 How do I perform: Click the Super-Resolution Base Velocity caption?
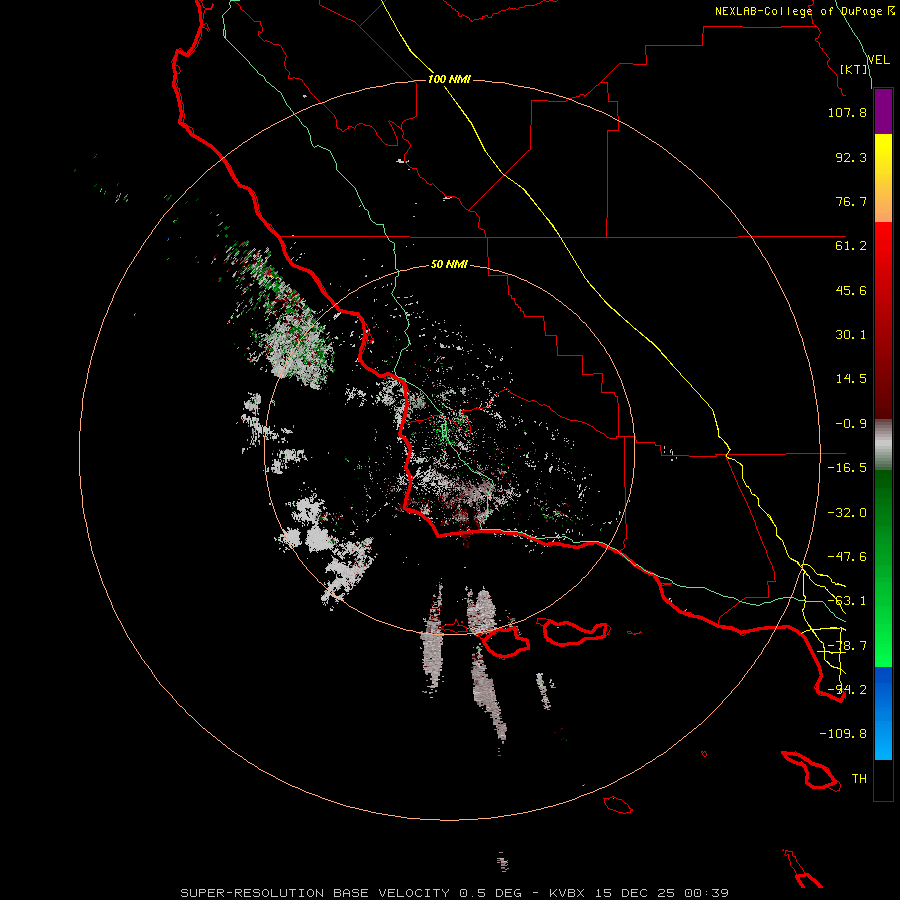tap(454, 893)
